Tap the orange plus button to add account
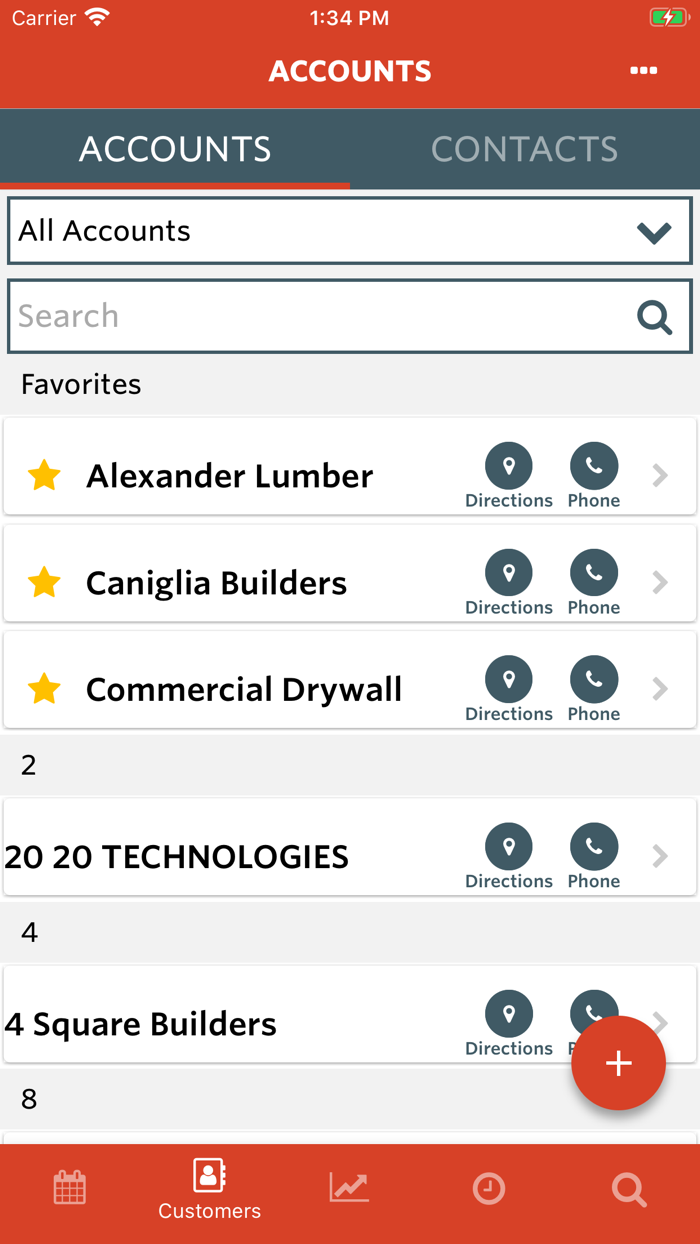 (x=618, y=1063)
